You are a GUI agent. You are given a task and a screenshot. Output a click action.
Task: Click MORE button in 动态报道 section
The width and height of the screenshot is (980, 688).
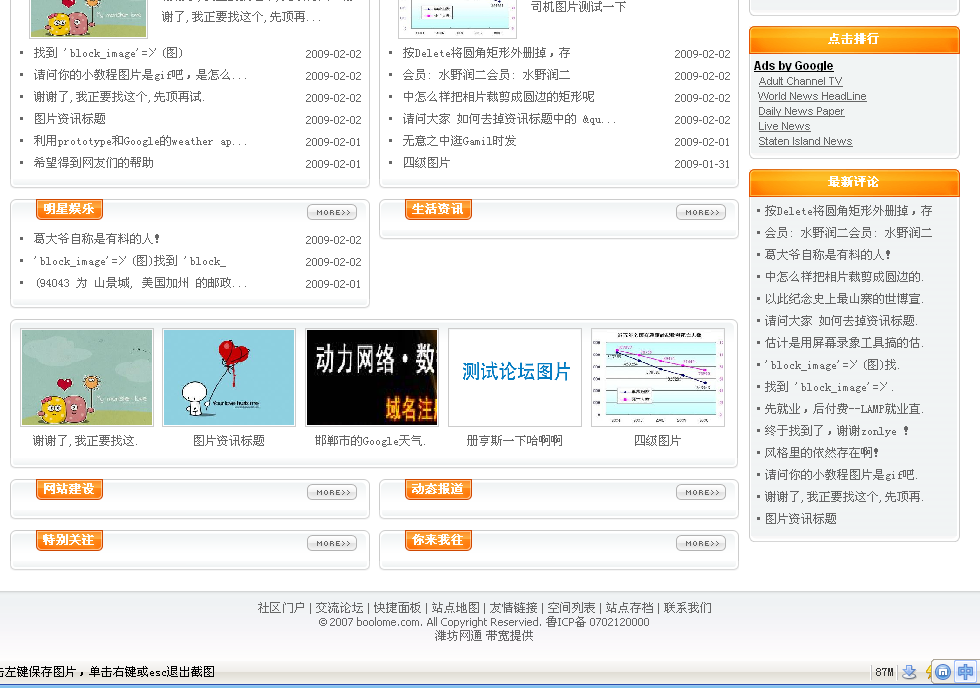701,492
